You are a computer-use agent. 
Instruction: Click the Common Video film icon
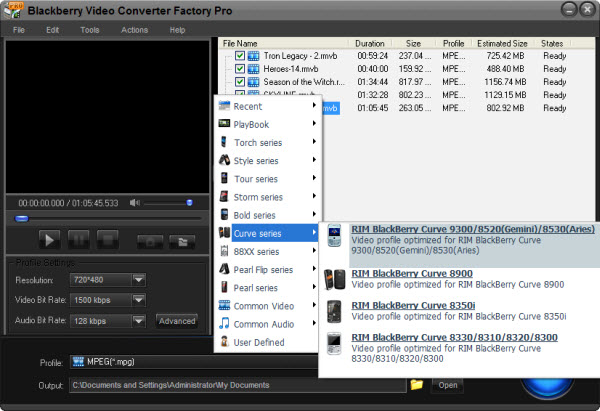pyautogui.click(x=224, y=305)
